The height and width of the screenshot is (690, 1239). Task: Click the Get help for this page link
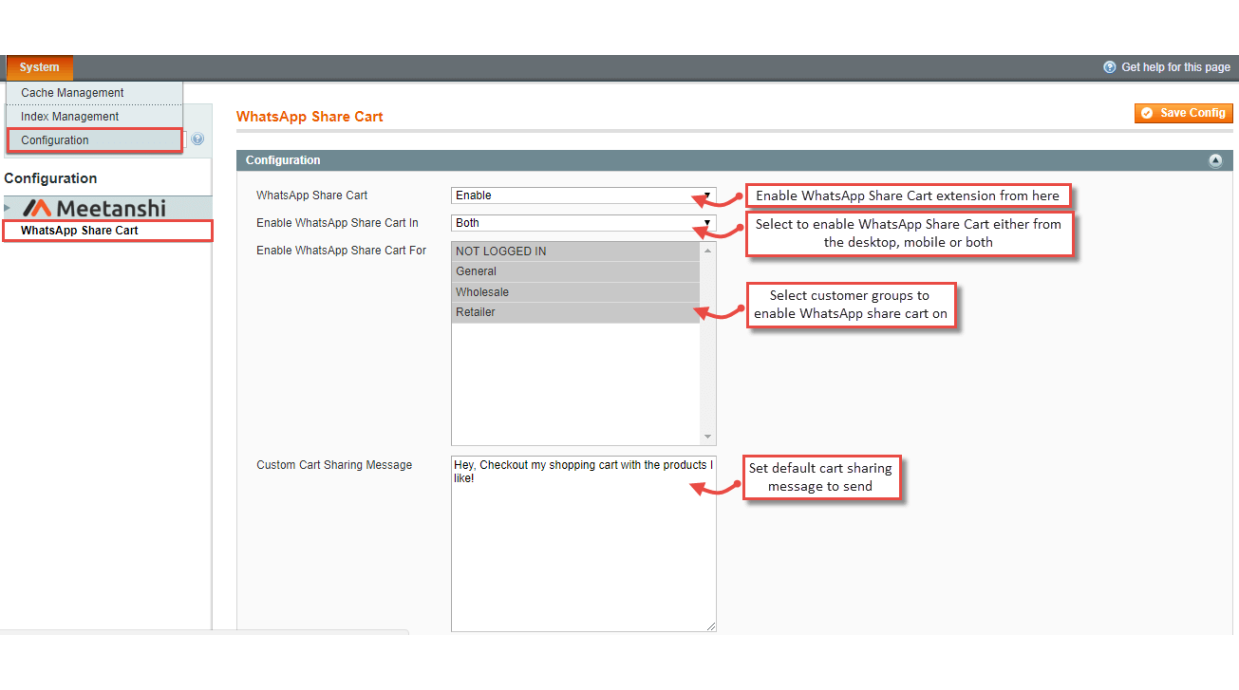pyautogui.click(x=1175, y=67)
